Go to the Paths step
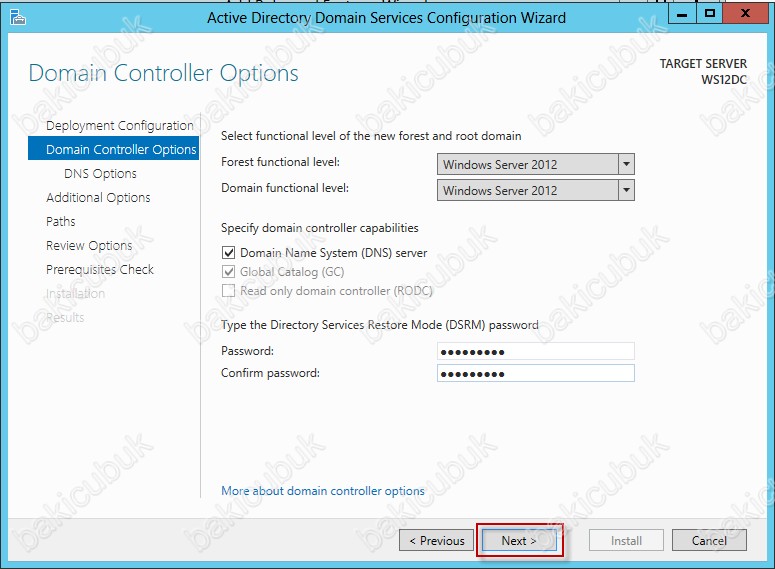The height and width of the screenshot is (569, 775). click(61, 221)
